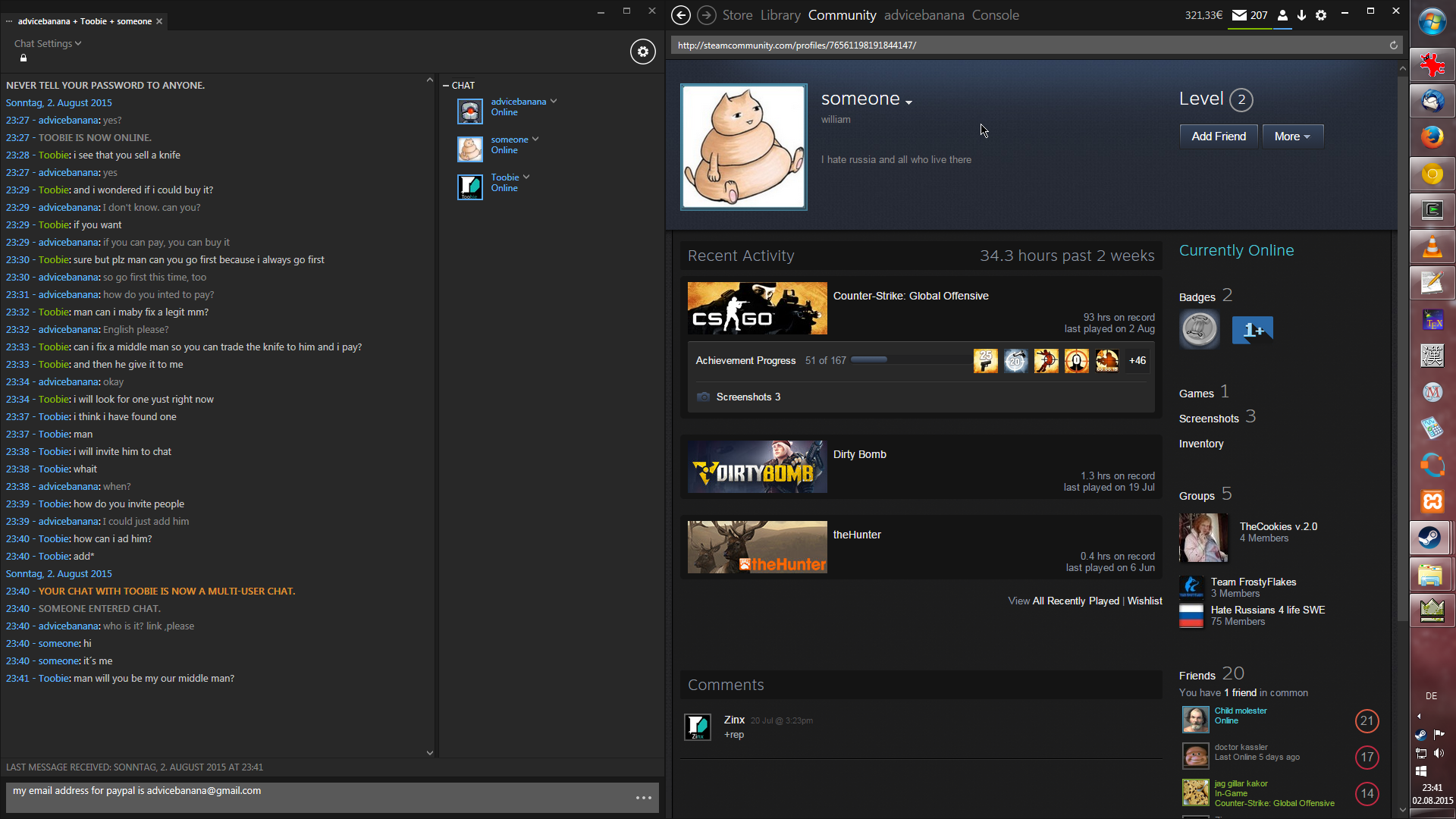Screen dimensions: 1456x819
Task: Open the Counter-Strike: Global Offensive game thumbnail
Action: coord(757,308)
